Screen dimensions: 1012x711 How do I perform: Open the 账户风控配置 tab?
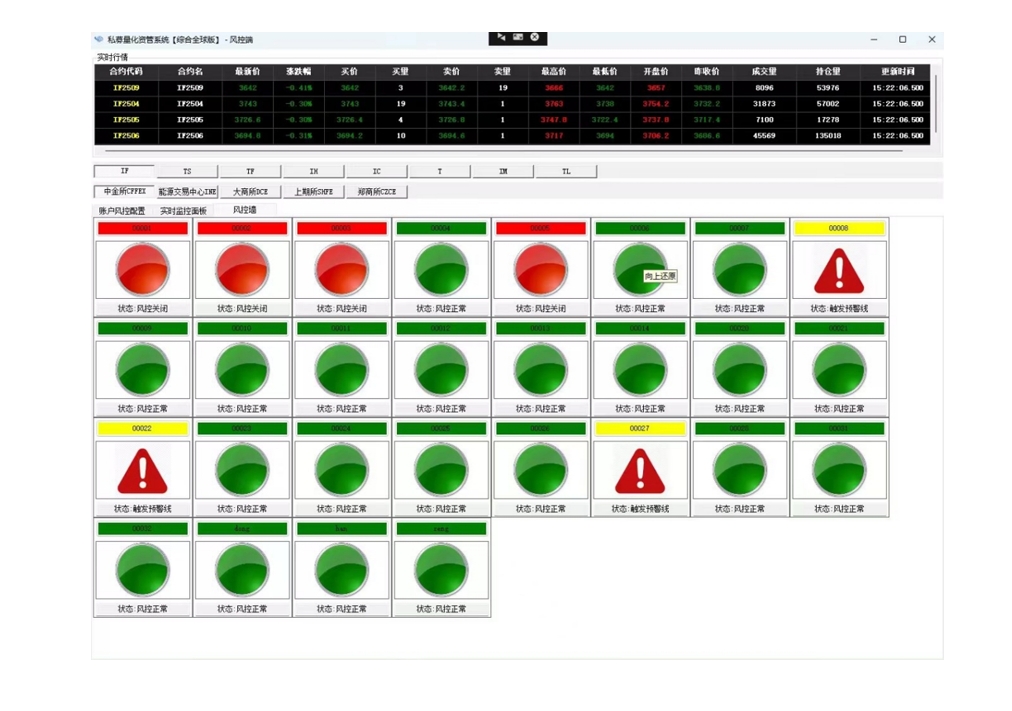coord(122,211)
